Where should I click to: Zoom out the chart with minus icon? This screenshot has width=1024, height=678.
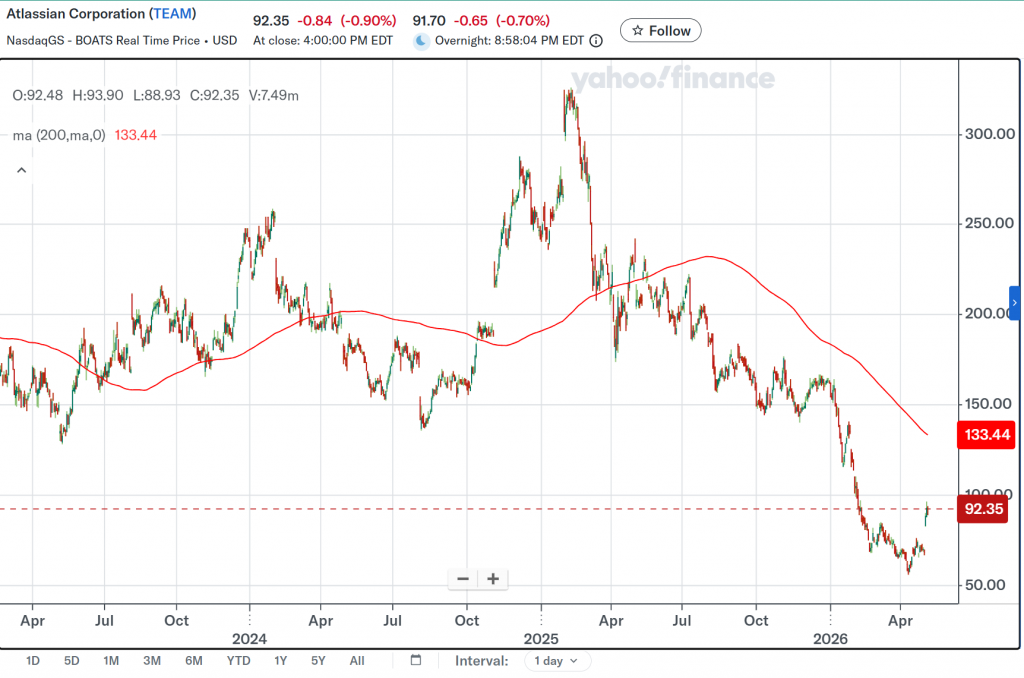463,579
